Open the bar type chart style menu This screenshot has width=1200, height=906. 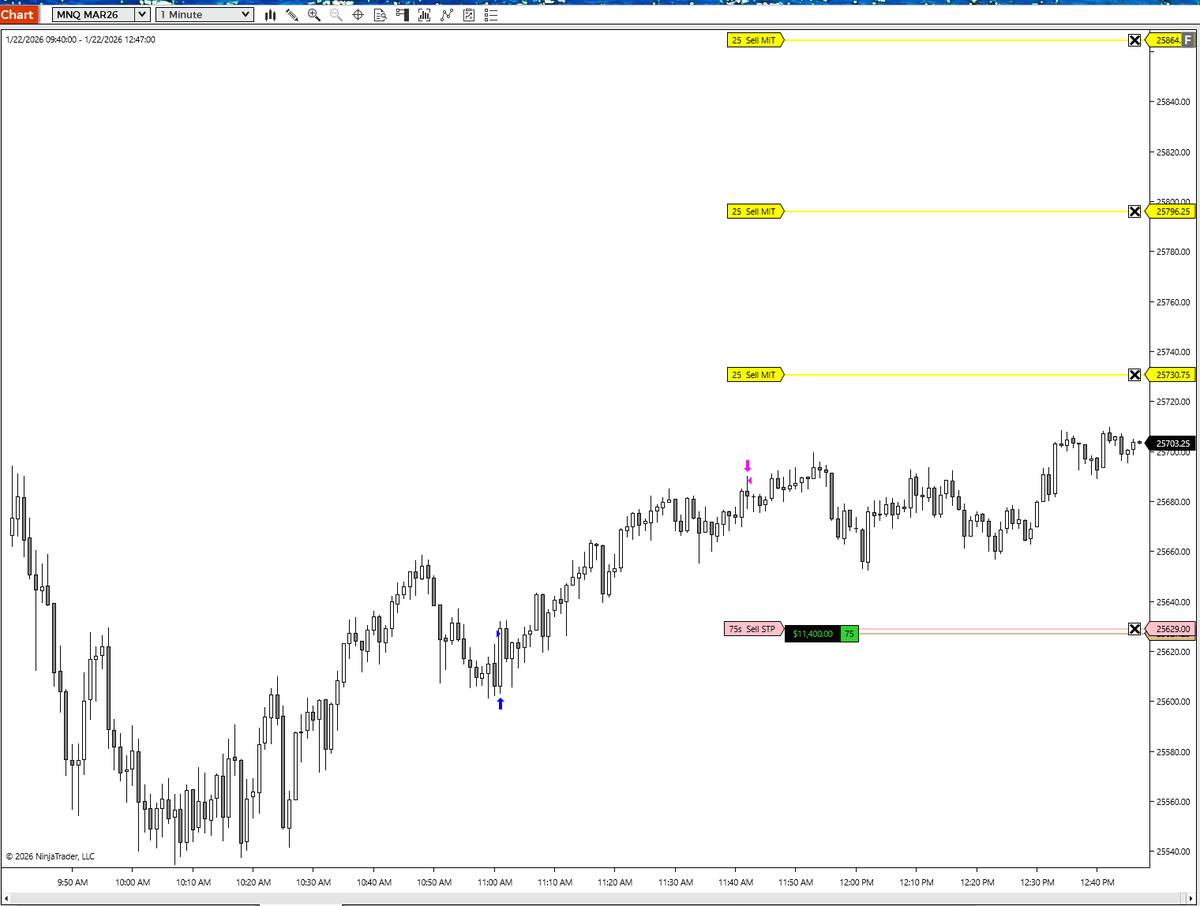pyautogui.click(x=271, y=15)
